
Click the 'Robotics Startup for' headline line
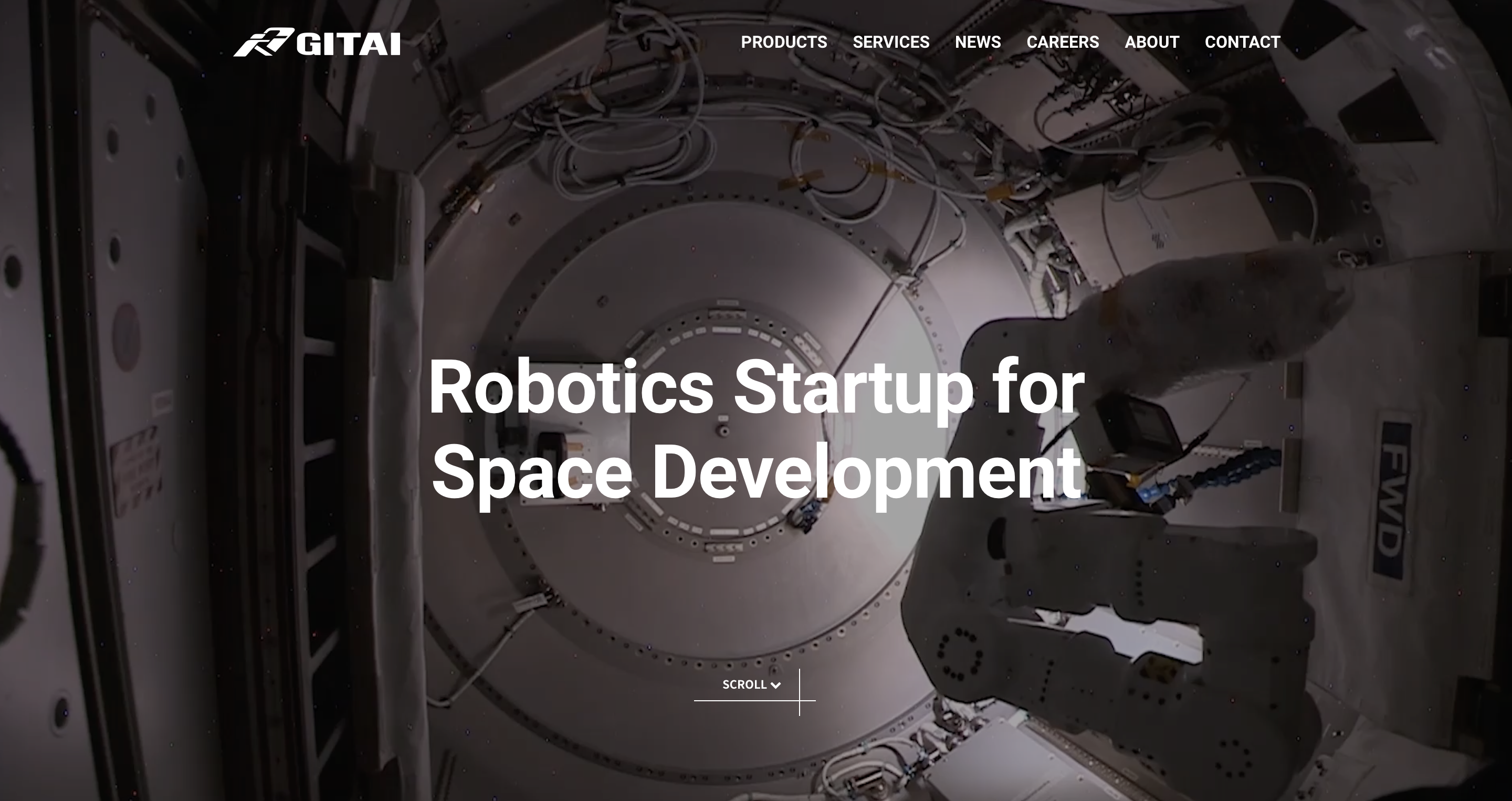[756, 387]
